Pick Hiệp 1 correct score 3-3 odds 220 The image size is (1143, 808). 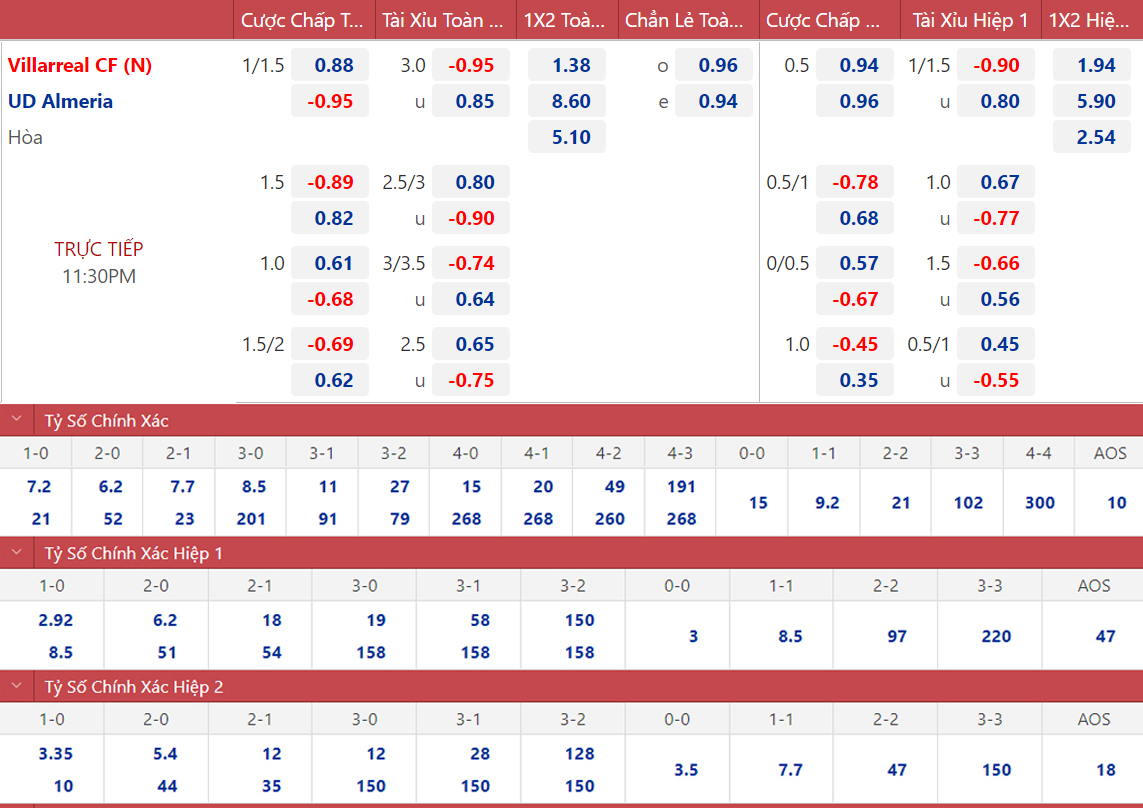(x=996, y=636)
